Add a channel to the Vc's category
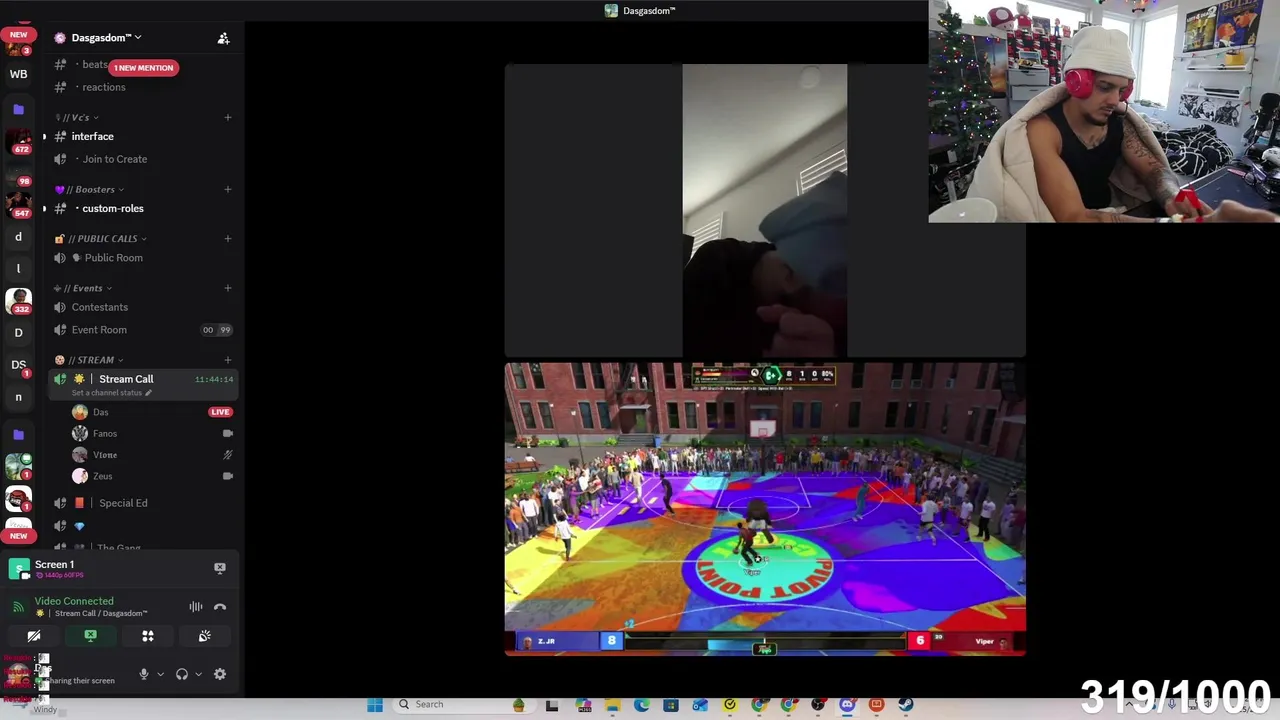Viewport: 1280px width, 720px height. pos(227,117)
